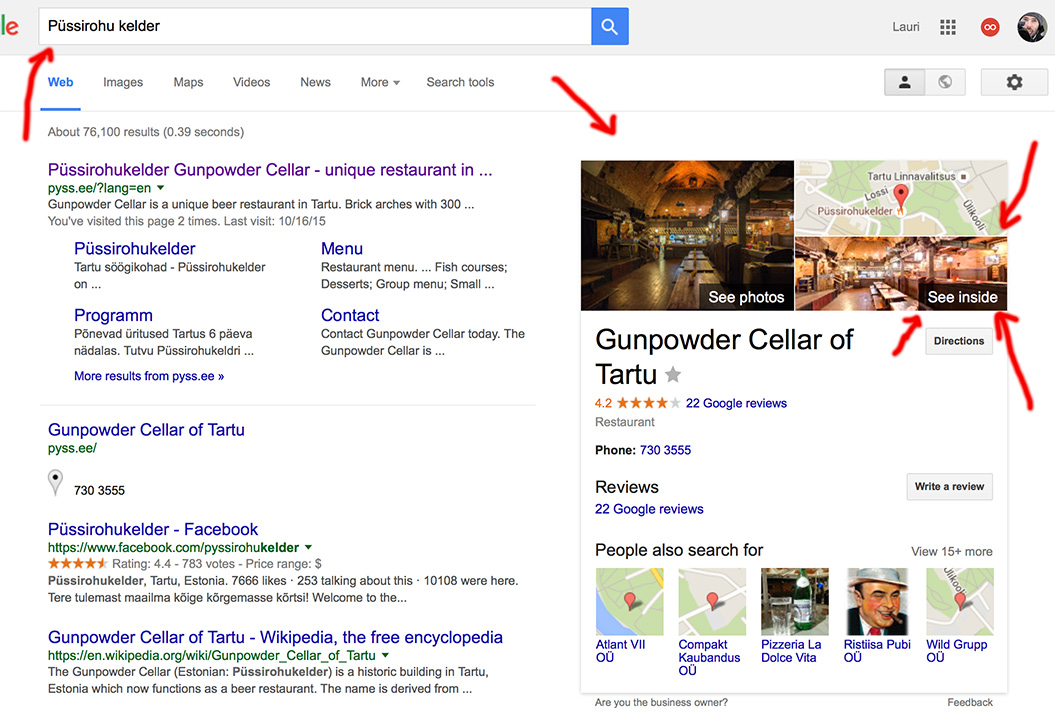The height and width of the screenshot is (721, 1055).
Task: Click About 76,100 results text
Action: point(146,132)
